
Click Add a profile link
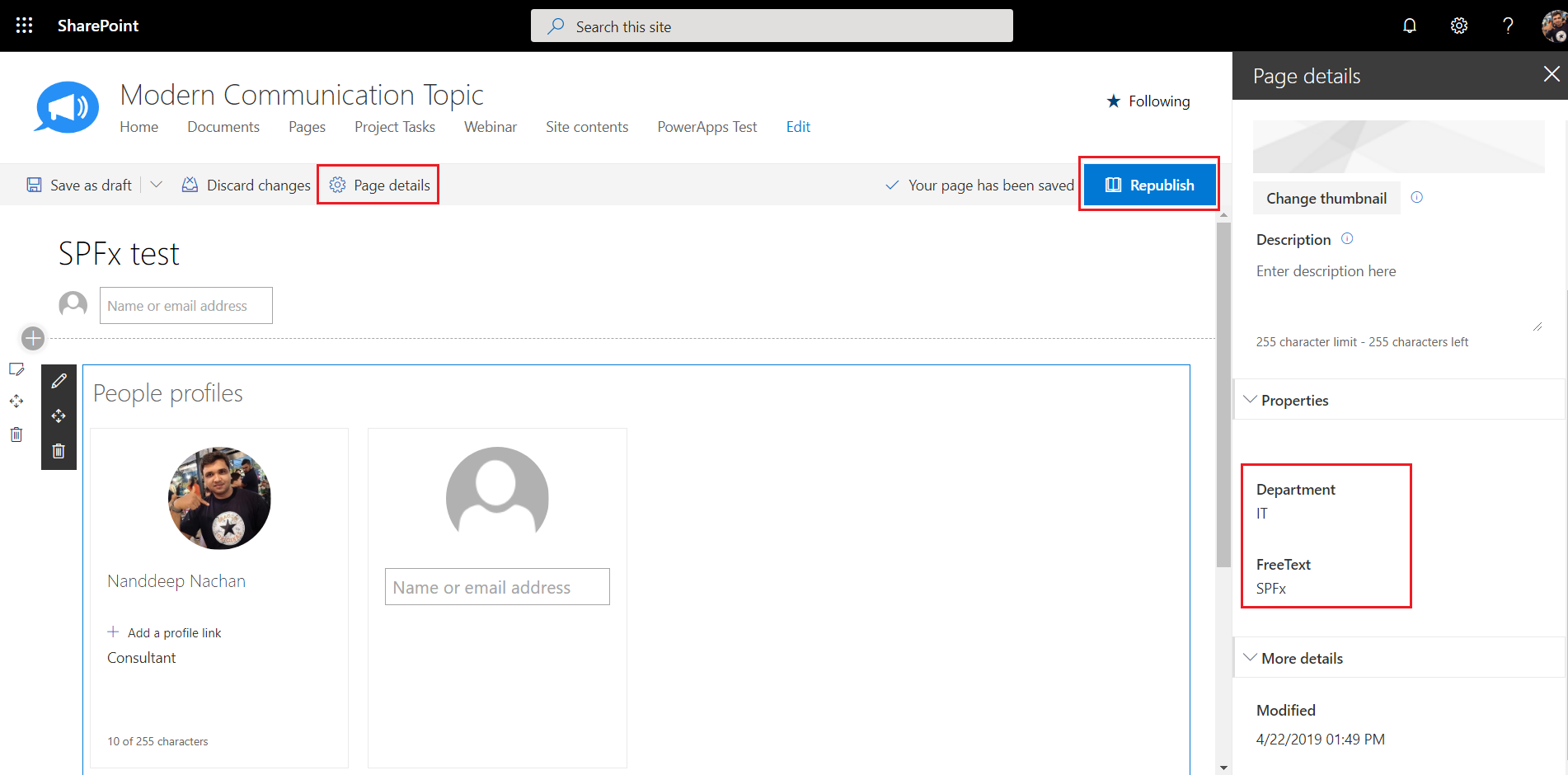[175, 632]
